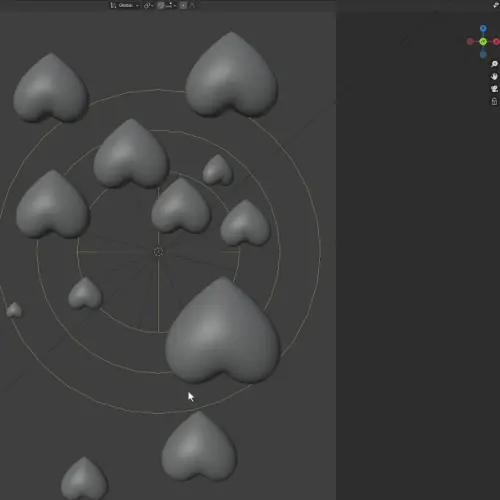Image resolution: width=500 pixels, height=500 pixels.
Task: Click the green Y axis gizmo circle
Action: point(483,42)
